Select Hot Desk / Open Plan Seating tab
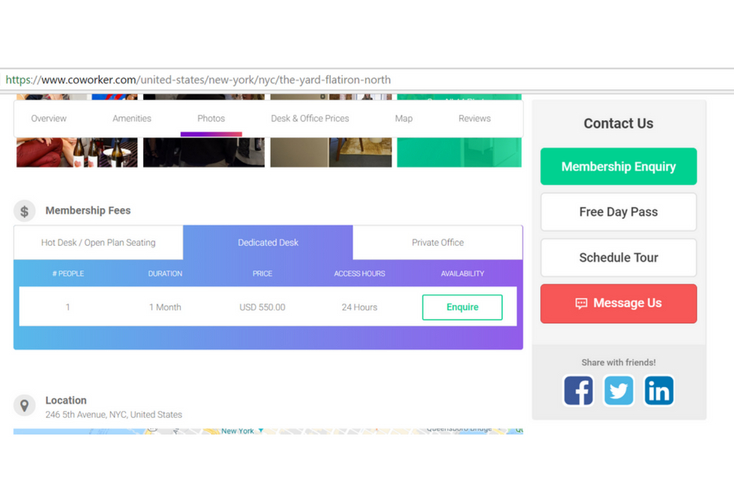734x501 pixels. tap(98, 243)
